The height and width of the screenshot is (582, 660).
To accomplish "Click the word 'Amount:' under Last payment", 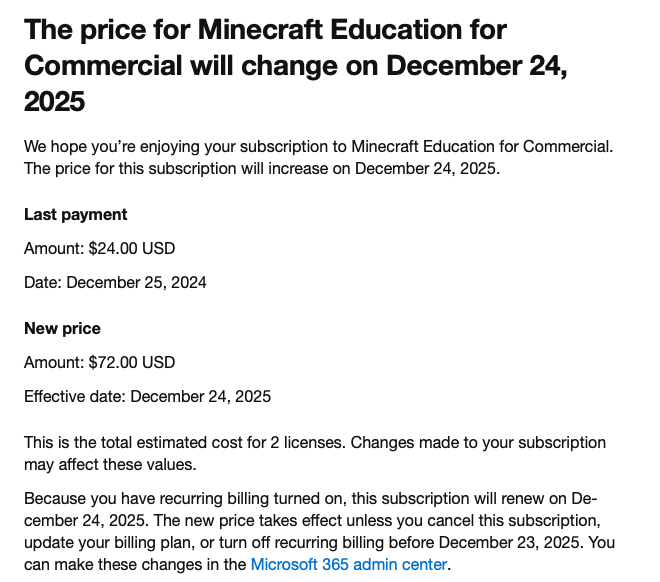I will [54, 248].
